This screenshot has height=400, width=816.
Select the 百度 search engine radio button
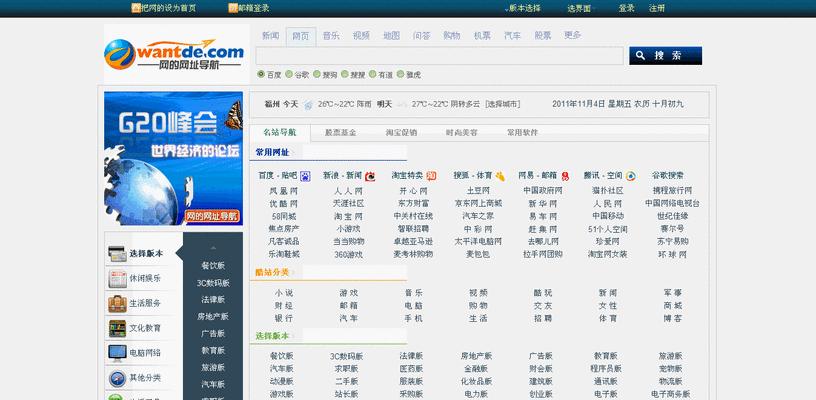tap(261, 74)
